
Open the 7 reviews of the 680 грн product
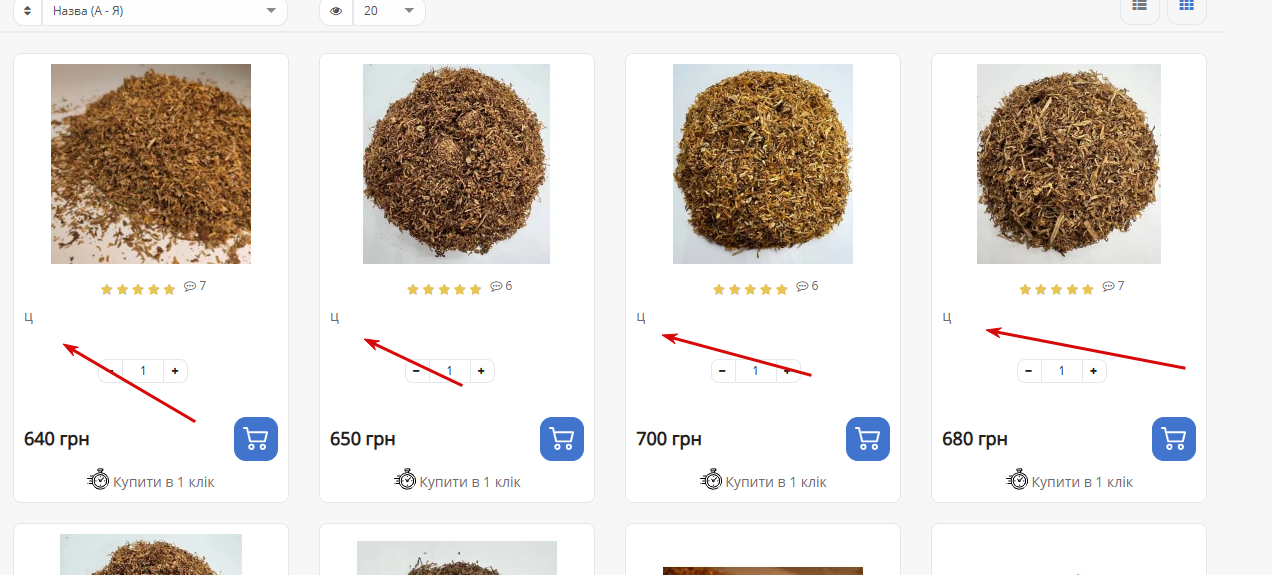point(1113,286)
